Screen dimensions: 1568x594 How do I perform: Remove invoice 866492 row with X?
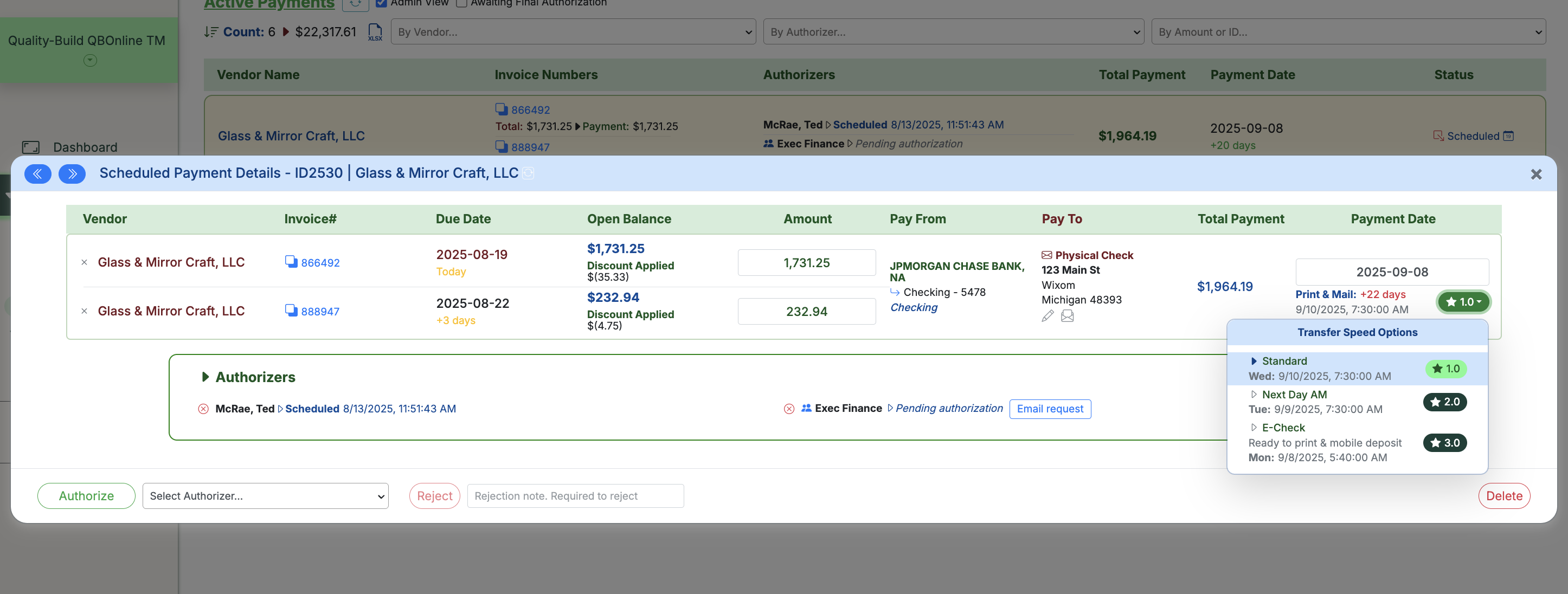click(x=85, y=262)
